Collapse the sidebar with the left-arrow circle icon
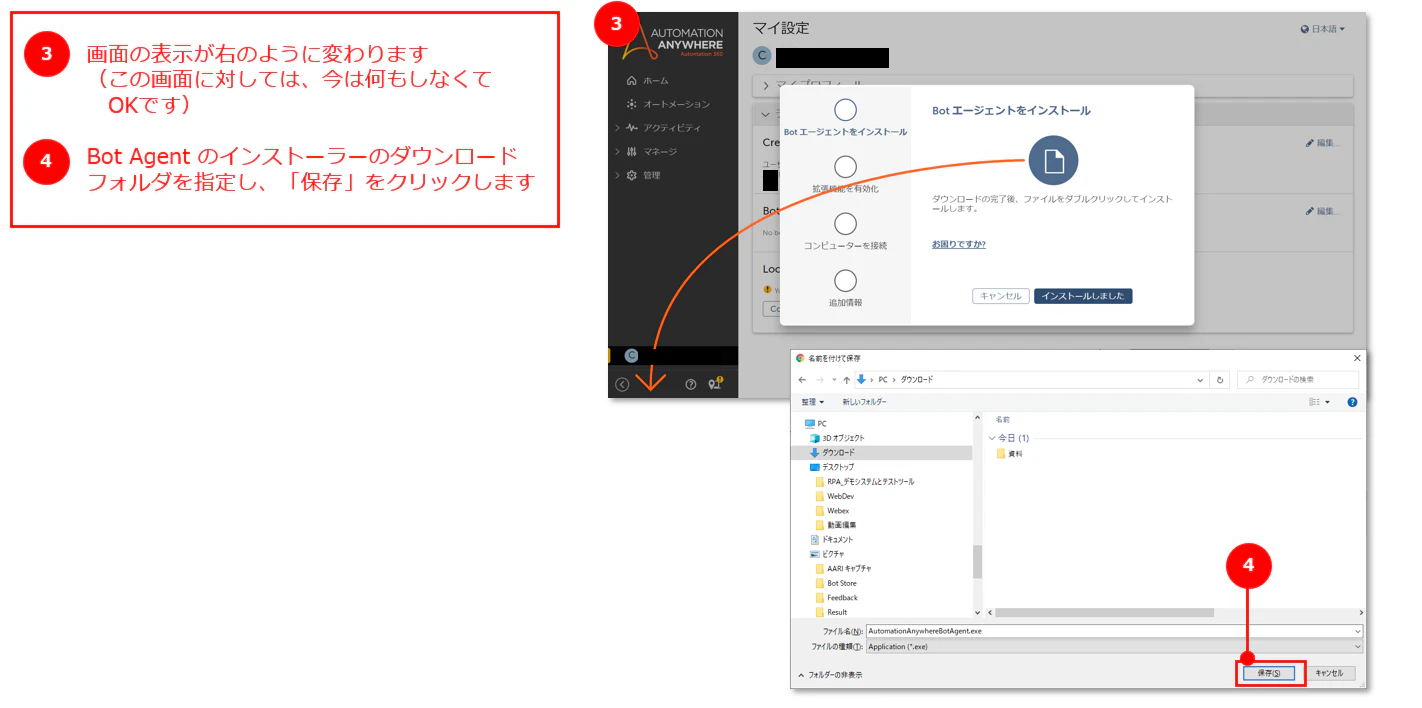 [622, 384]
